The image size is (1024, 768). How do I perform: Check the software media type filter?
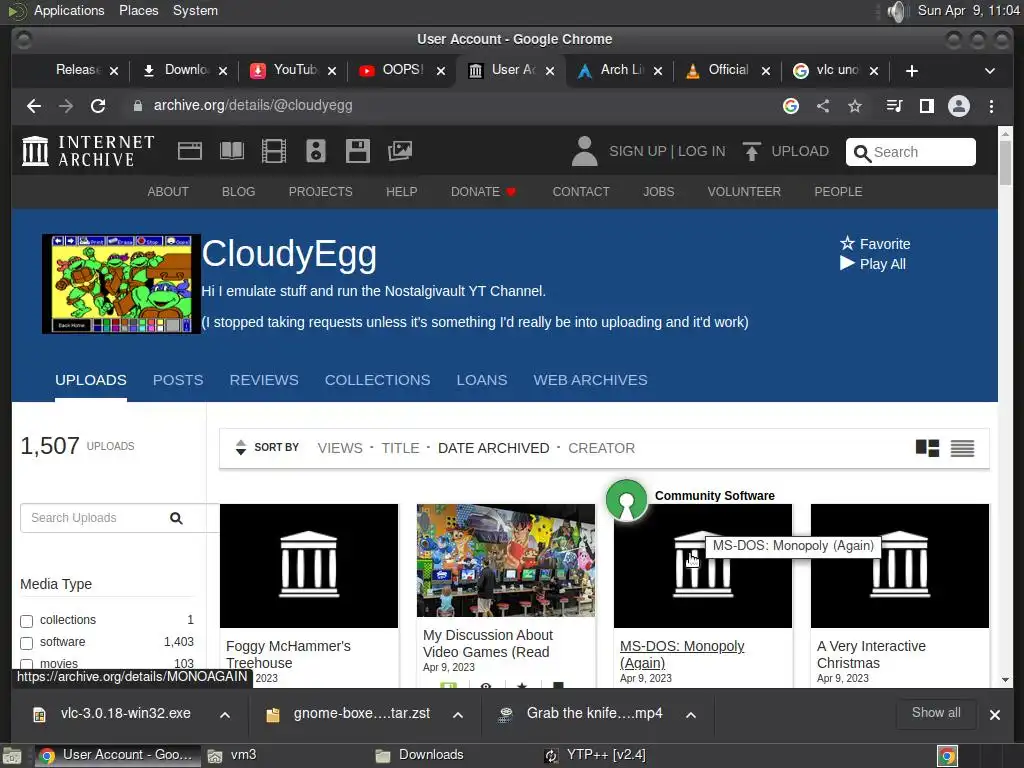tap(27, 643)
